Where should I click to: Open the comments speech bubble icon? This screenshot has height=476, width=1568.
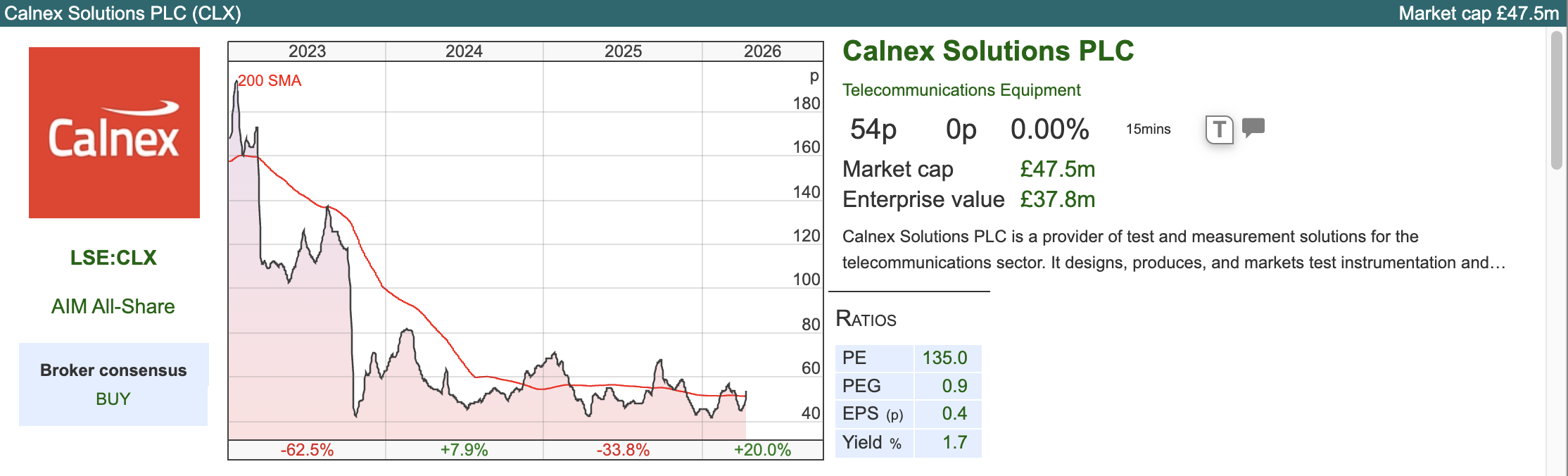(1253, 127)
